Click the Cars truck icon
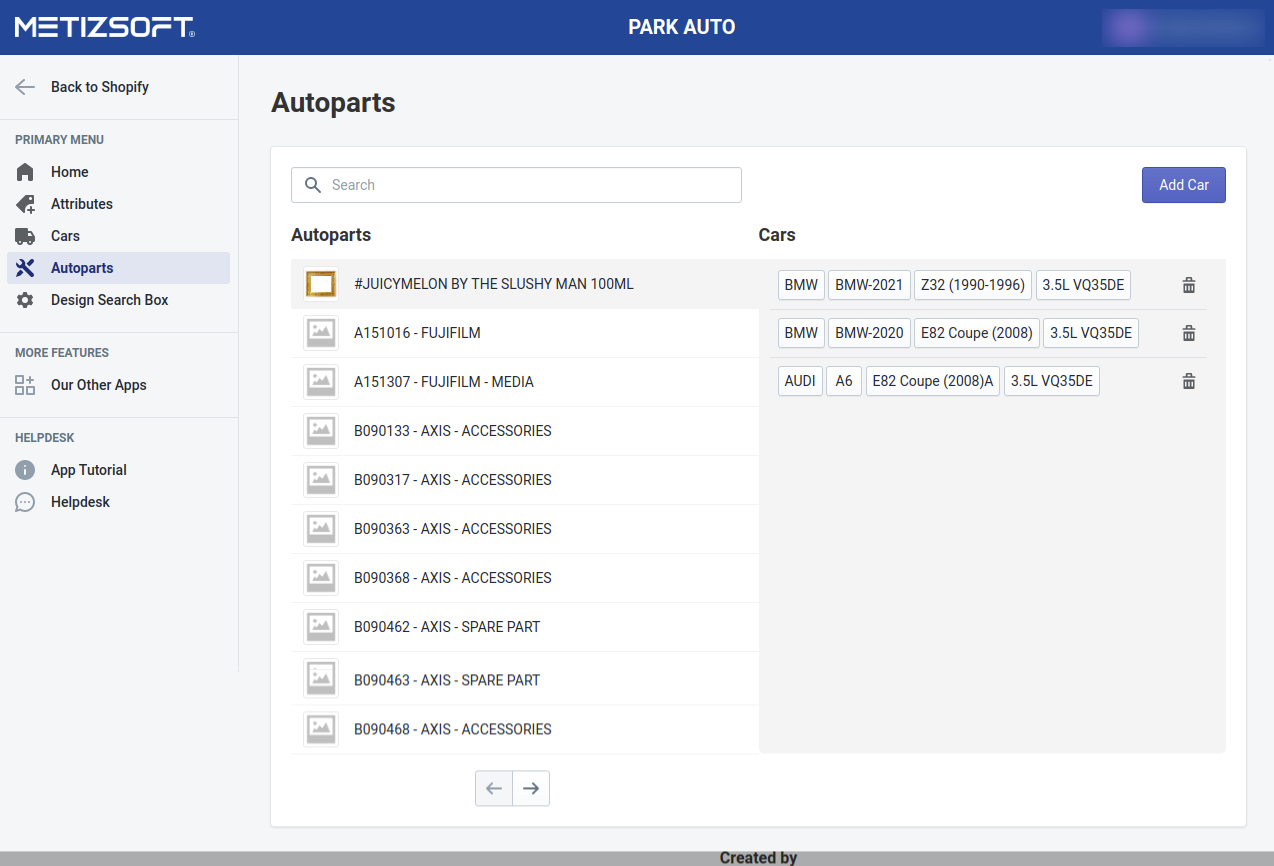1274x866 pixels. click(x=25, y=236)
